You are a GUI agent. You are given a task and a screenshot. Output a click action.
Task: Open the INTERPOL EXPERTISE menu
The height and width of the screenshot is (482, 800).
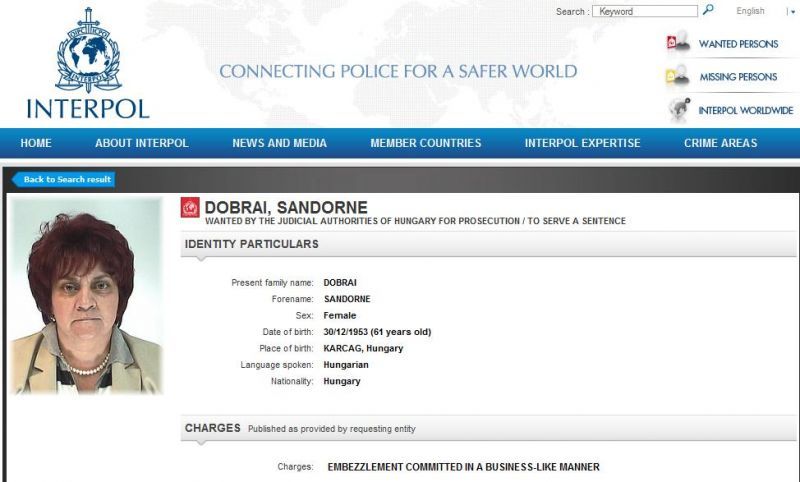tap(583, 143)
